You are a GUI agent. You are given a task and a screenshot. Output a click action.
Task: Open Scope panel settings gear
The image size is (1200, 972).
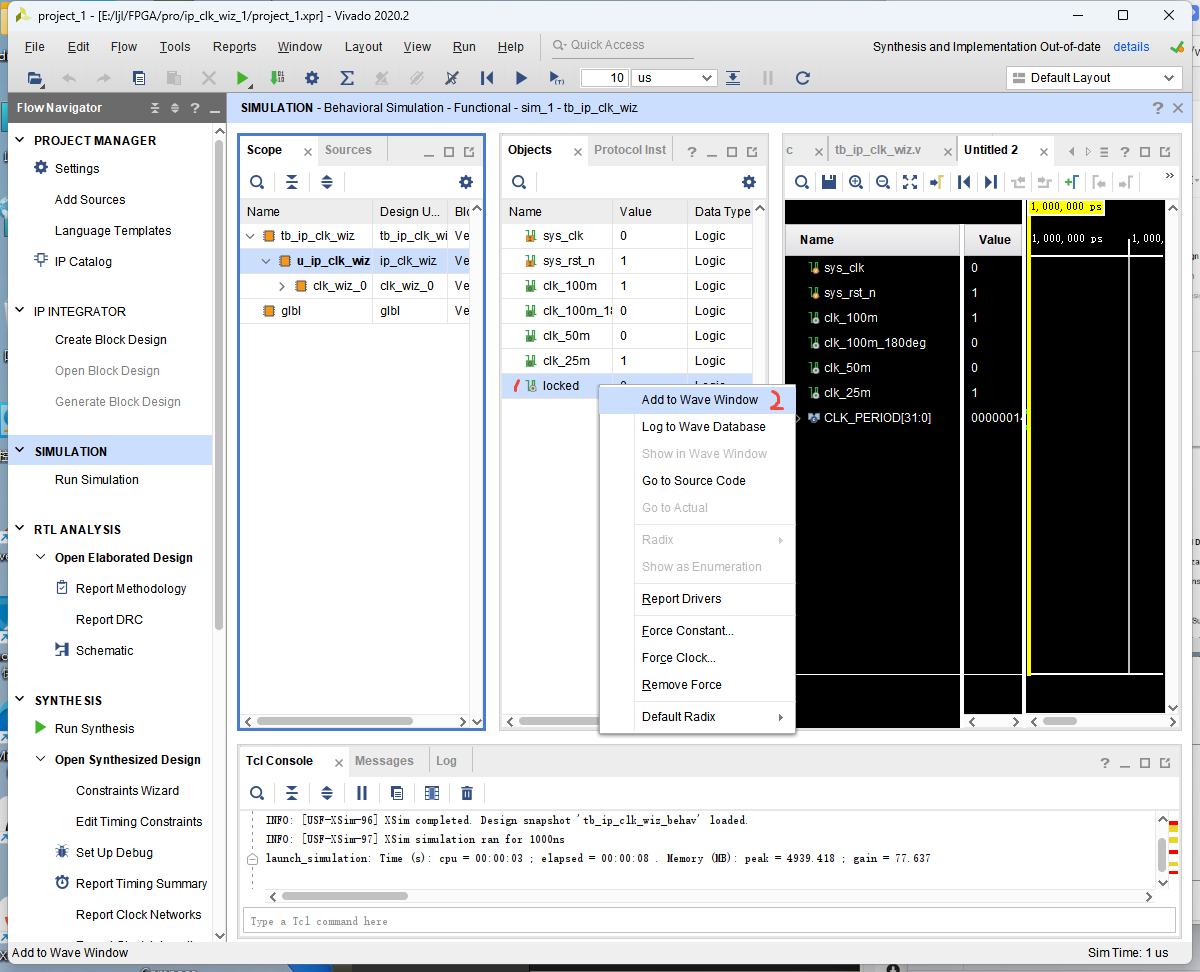[x=466, y=182]
